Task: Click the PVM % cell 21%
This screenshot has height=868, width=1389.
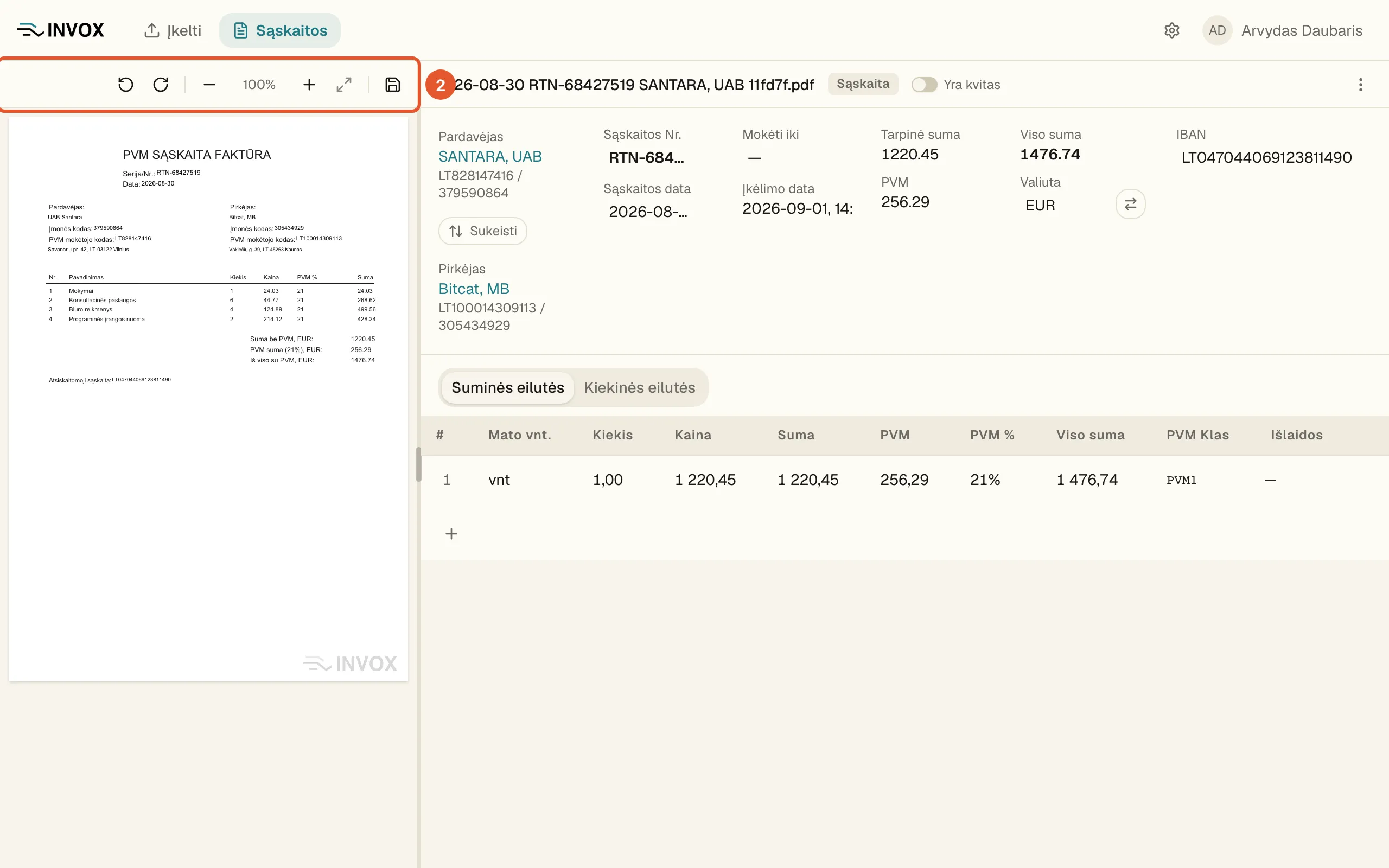Action: click(x=985, y=480)
